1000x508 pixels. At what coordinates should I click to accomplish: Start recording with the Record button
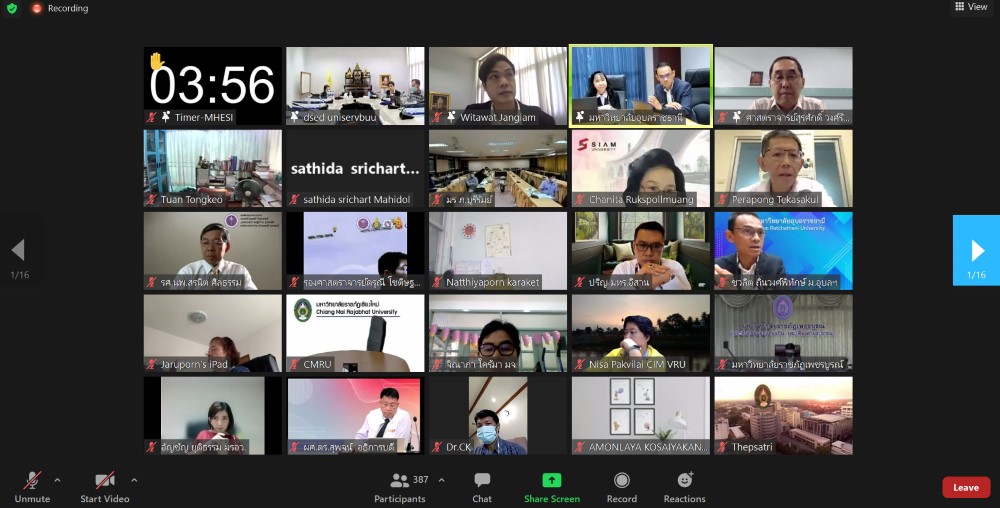(621, 487)
